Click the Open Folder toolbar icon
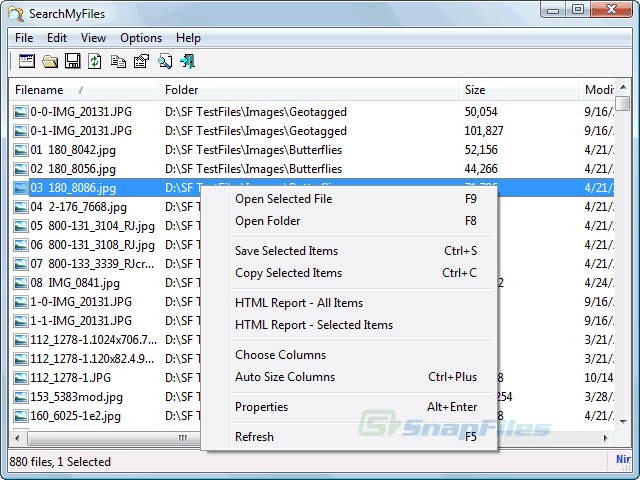640x480 pixels. 50,61
